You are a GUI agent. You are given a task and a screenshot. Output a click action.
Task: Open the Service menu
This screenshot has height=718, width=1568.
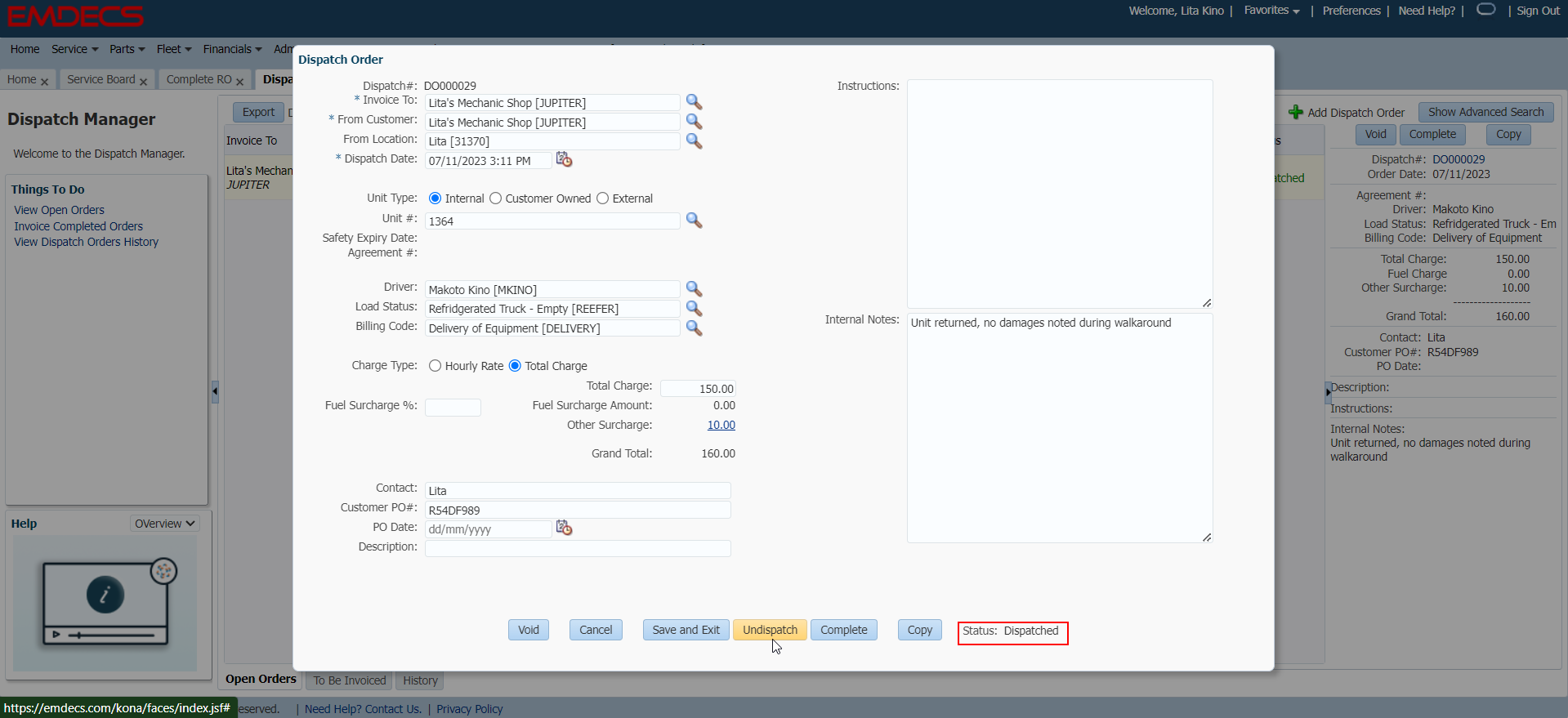[x=74, y=49]
